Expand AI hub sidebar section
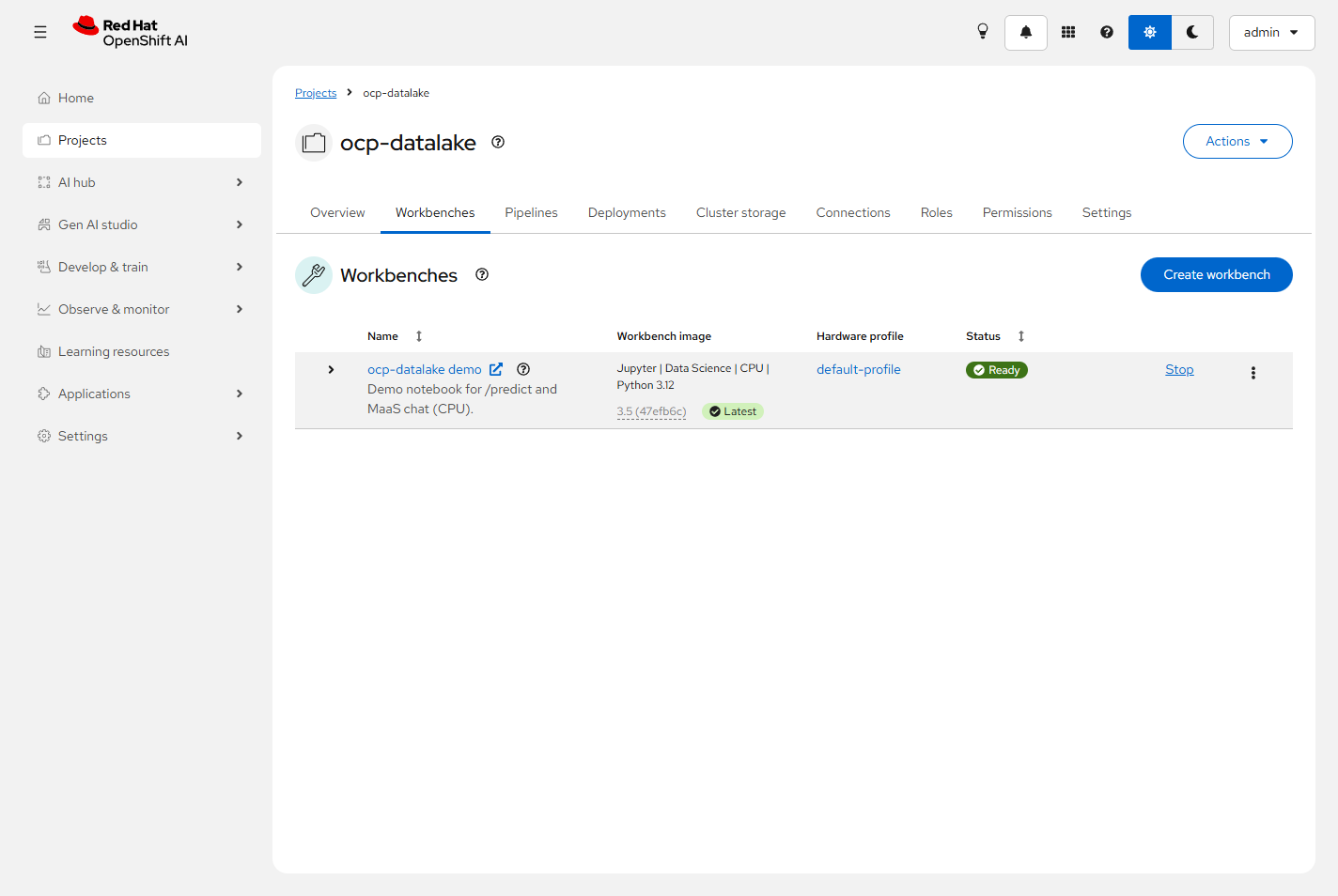The height and width of the screenshot is (896, 1338). point(142,182)
